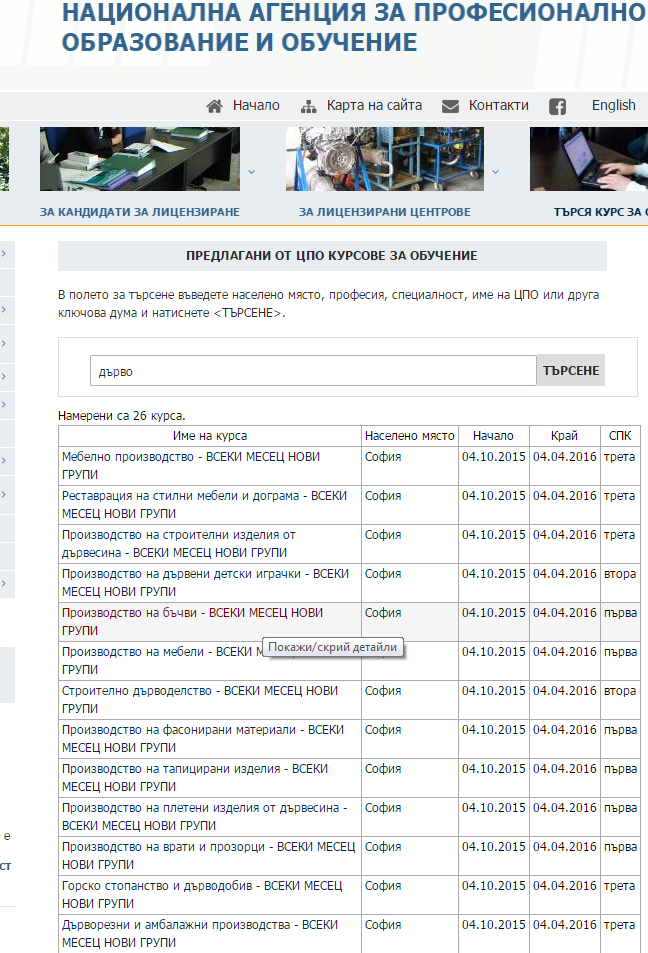The width and height of the screenshot is (648, 953).
Task: Open the Facebook icon link
Action: 557,106
